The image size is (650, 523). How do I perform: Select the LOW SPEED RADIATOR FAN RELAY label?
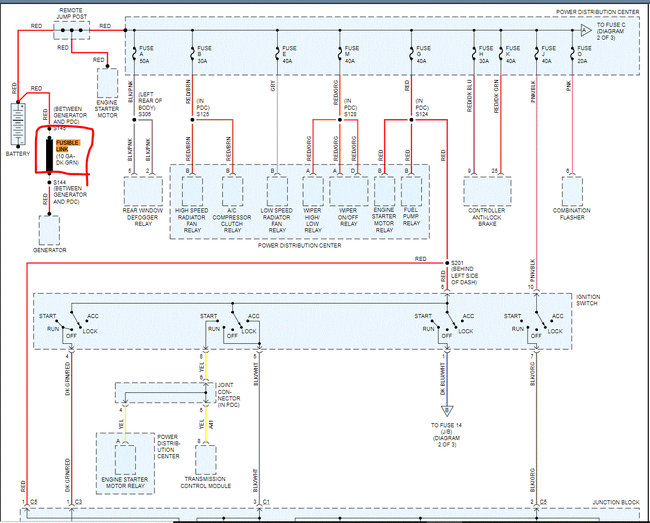(276, 220)
